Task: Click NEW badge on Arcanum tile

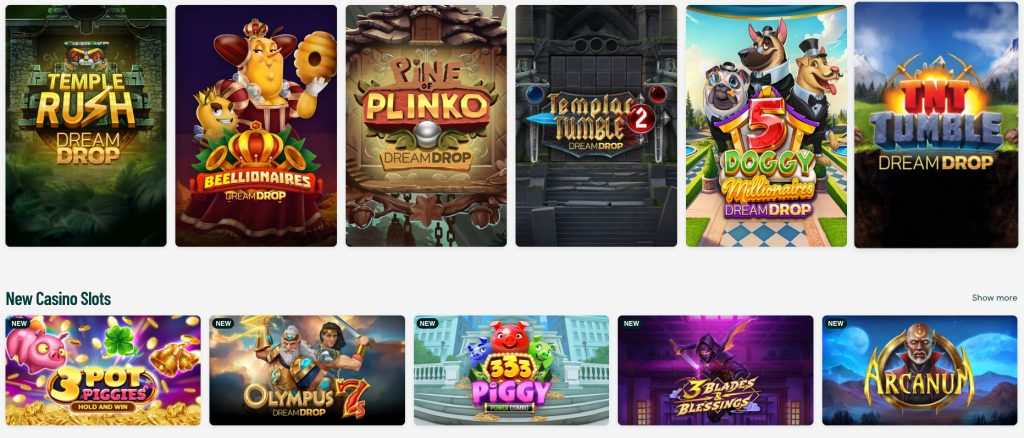Action: [x=836, y=323]
